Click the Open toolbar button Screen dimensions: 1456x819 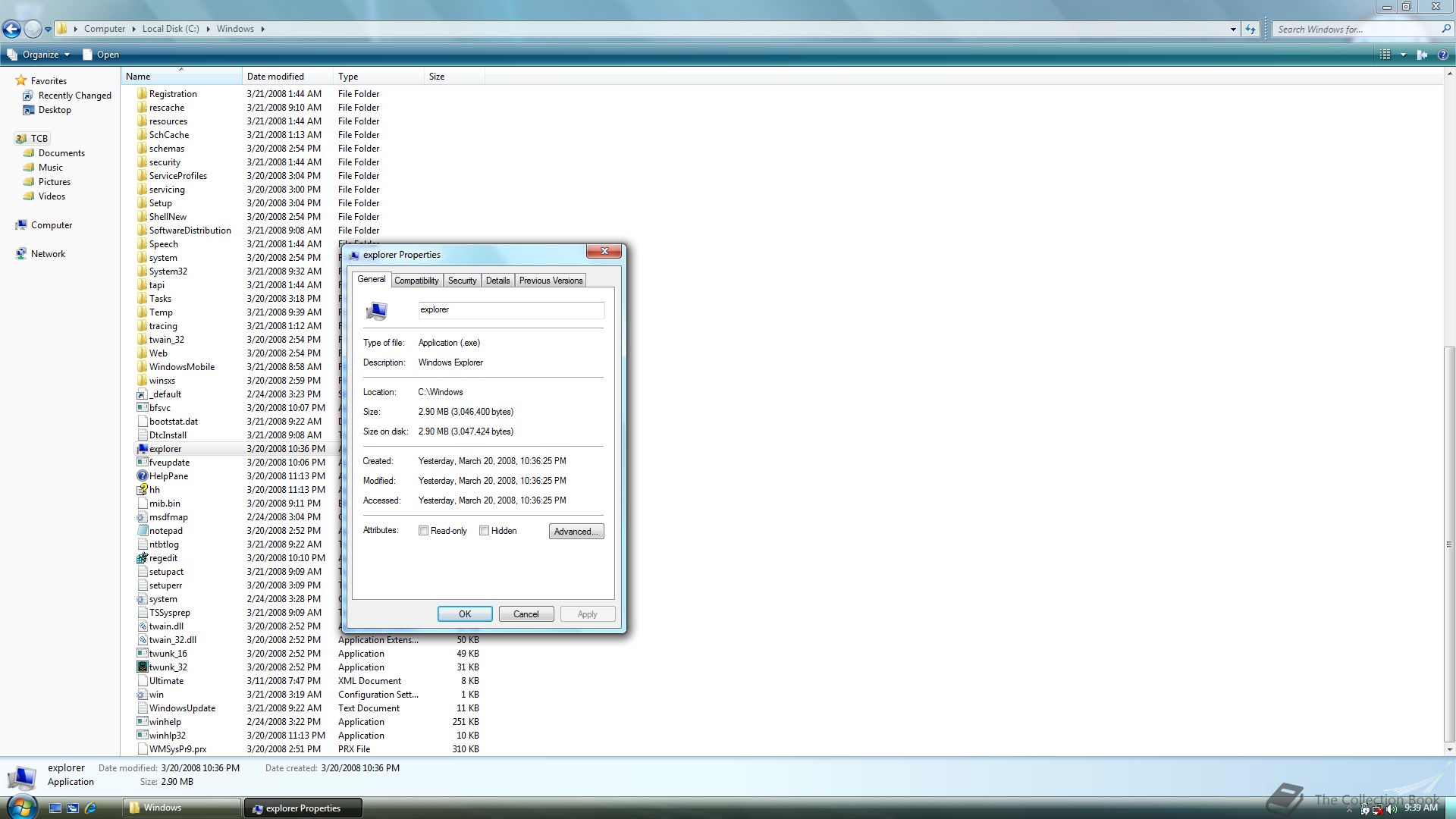(101, 55)
